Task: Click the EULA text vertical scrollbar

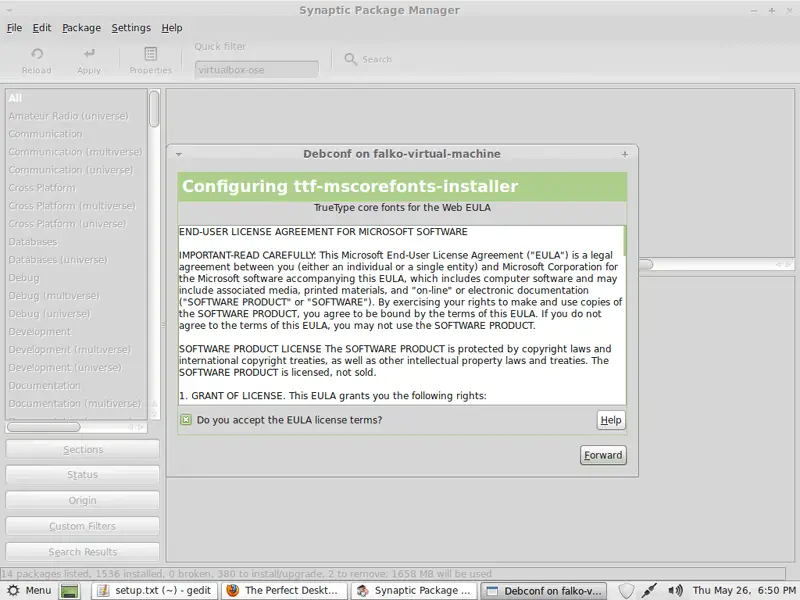Action: 624,241
